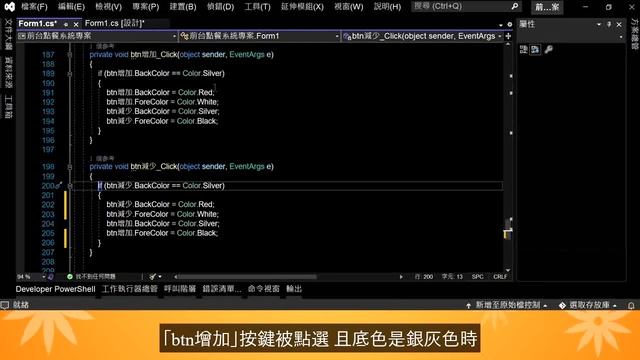Show properties in alphabetical order

click(x=535, y=50)
